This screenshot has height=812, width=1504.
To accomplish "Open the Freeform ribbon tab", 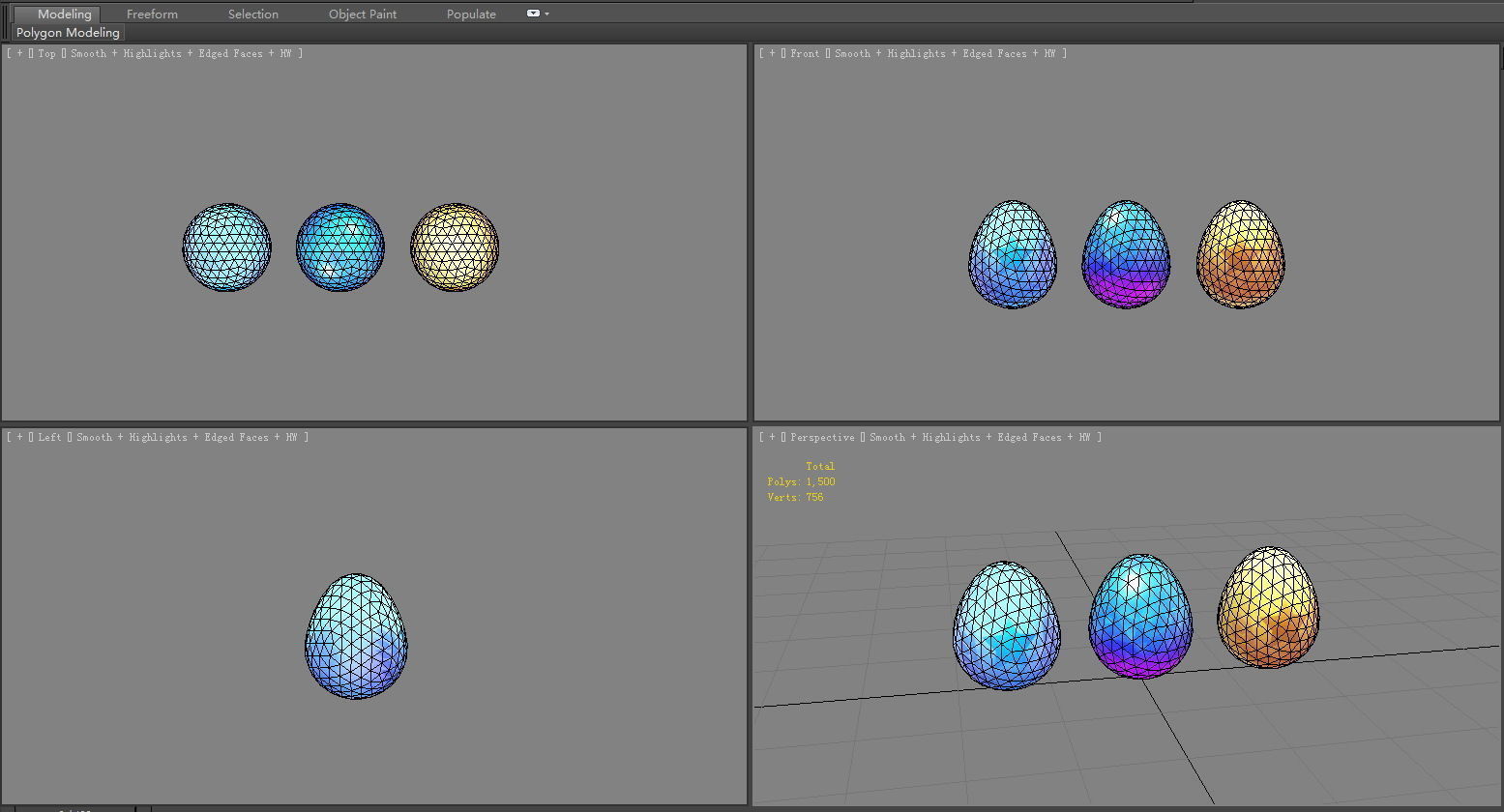I will tap(152, 14).
